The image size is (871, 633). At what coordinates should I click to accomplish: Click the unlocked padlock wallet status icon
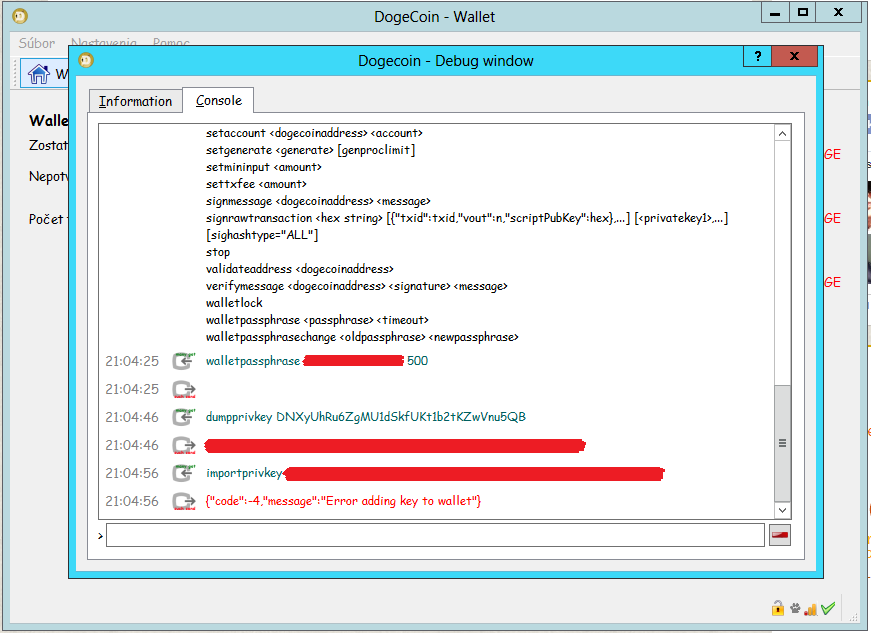coord(778,608)
